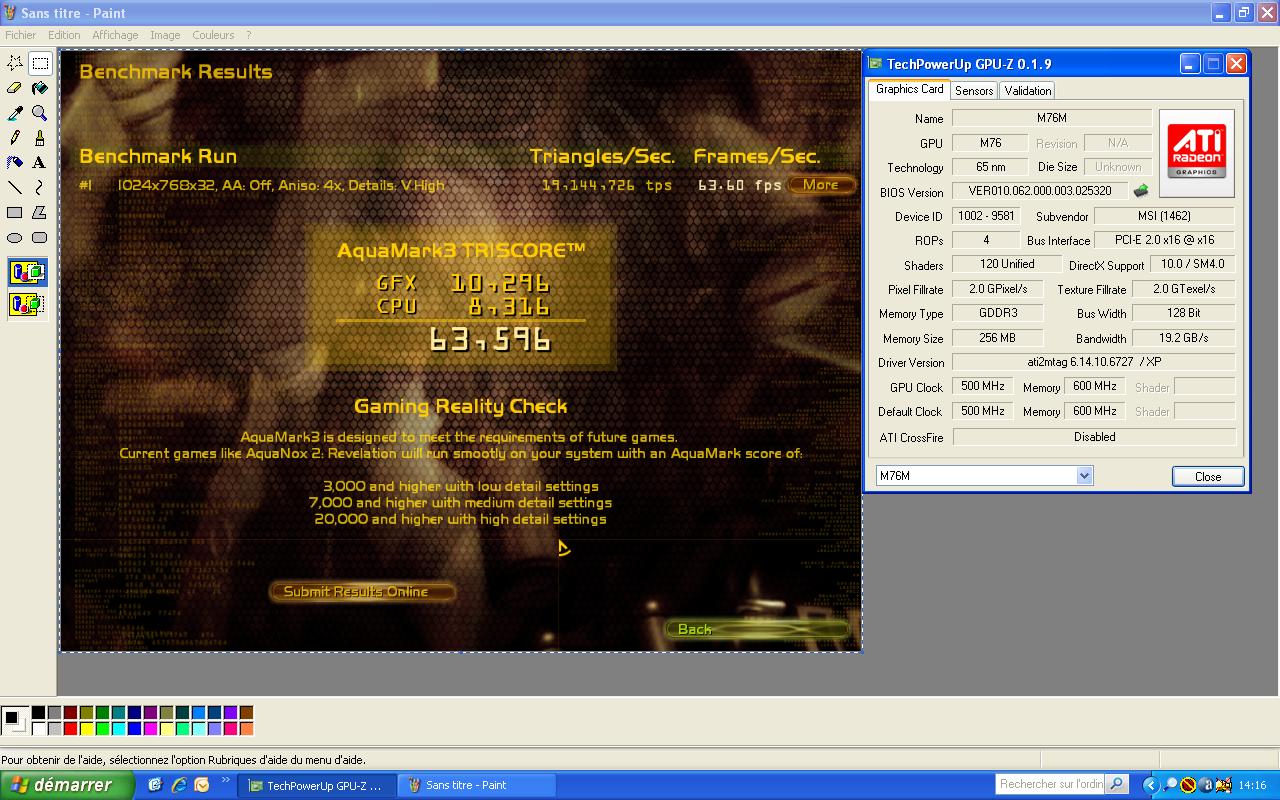This screenshot has height=800, width=1280.
Task: Open the Image menu
Action: click(x=165, y=35)
